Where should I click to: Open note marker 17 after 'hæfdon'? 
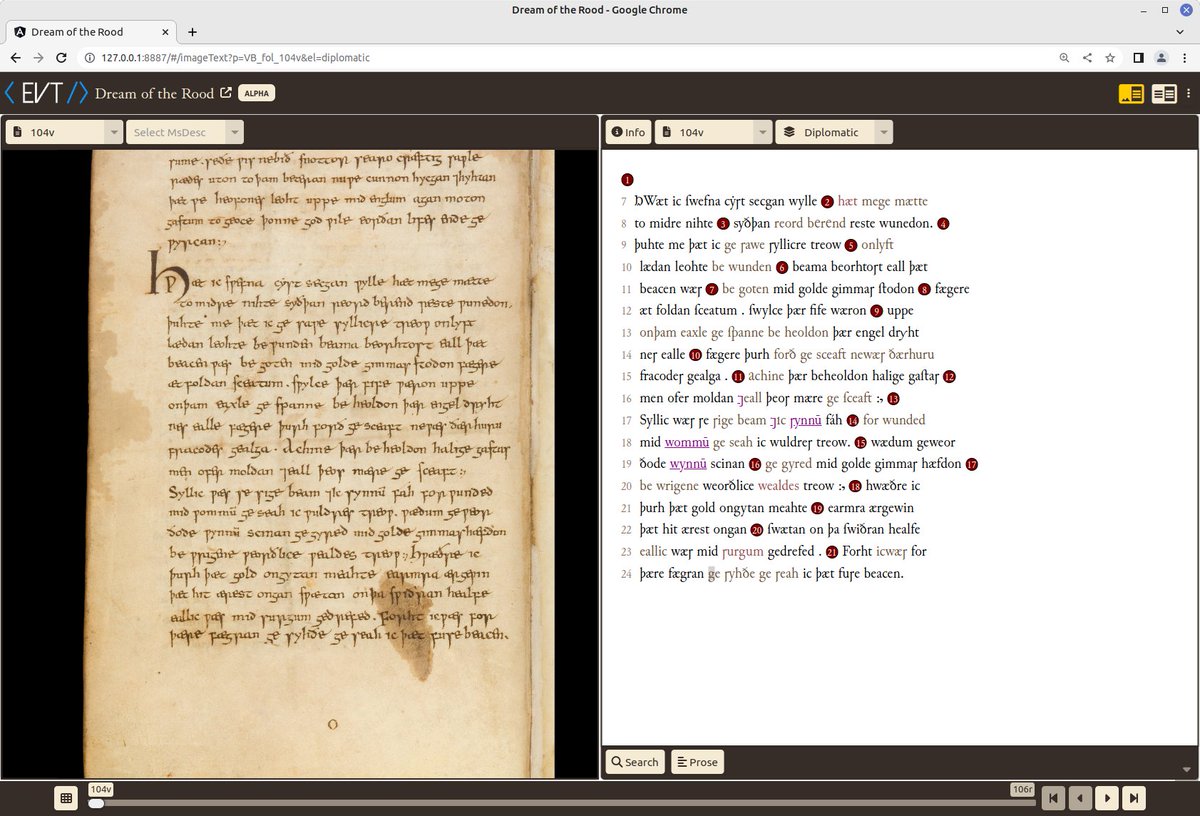coord(971,464)
